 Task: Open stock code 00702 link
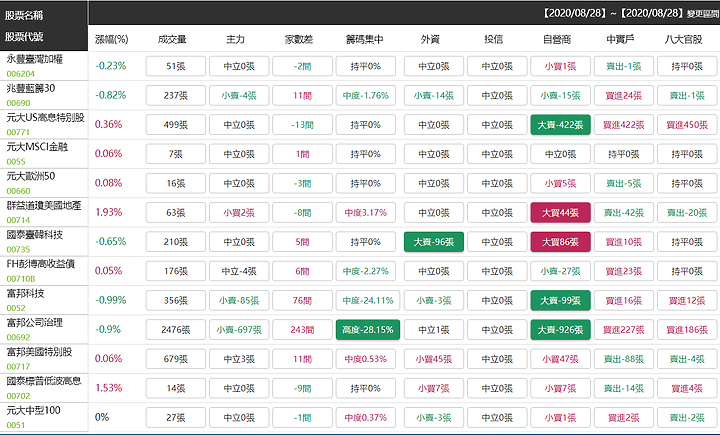(18, 396)
